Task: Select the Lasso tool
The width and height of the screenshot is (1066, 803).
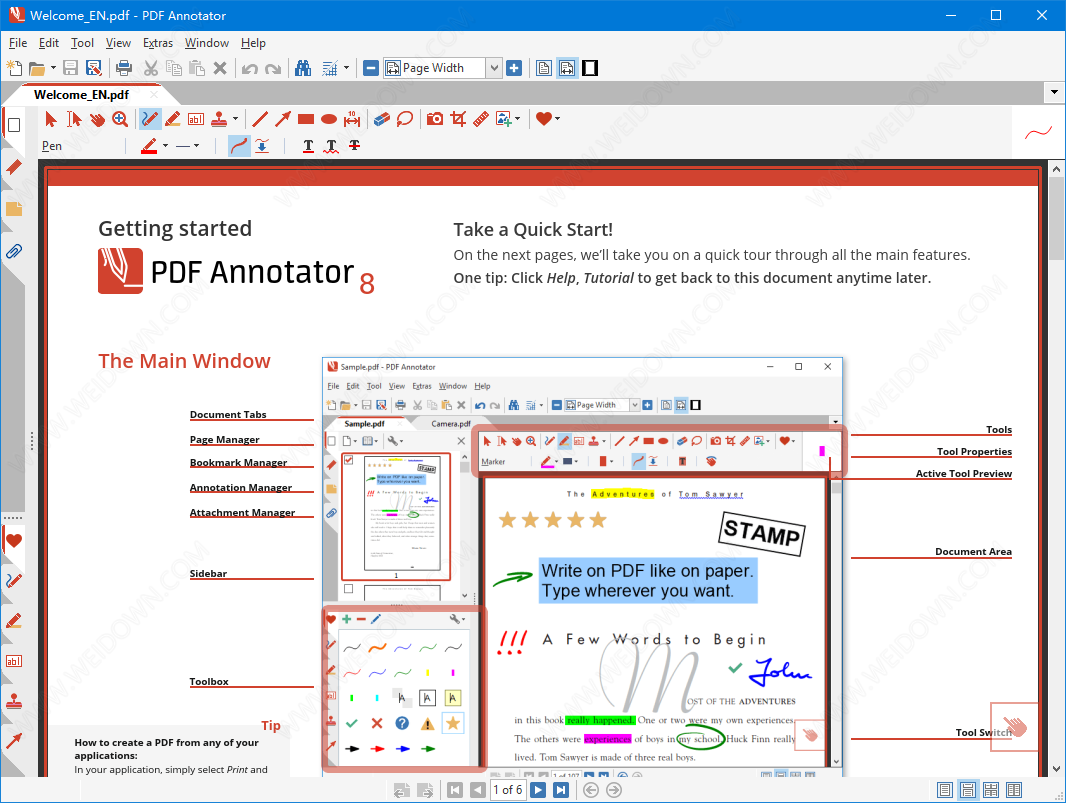Action: tap(405, 119)
